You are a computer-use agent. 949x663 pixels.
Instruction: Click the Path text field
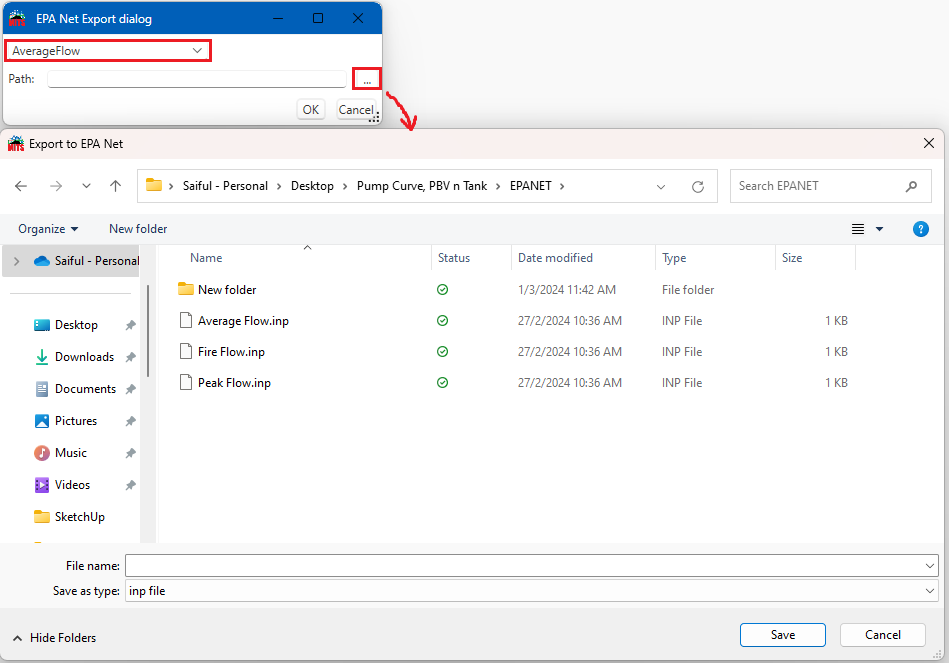coord(197,79)
